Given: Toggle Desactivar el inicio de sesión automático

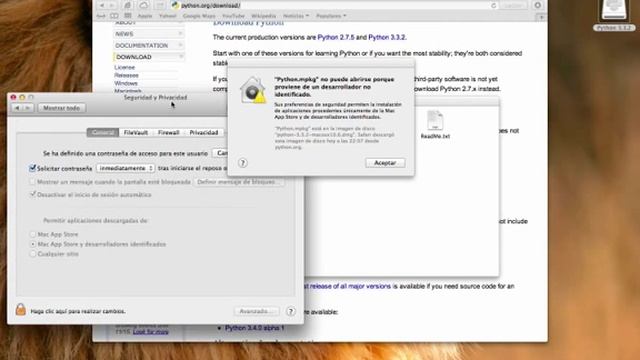Looking at the screenshot, I should tap(32, 194).
